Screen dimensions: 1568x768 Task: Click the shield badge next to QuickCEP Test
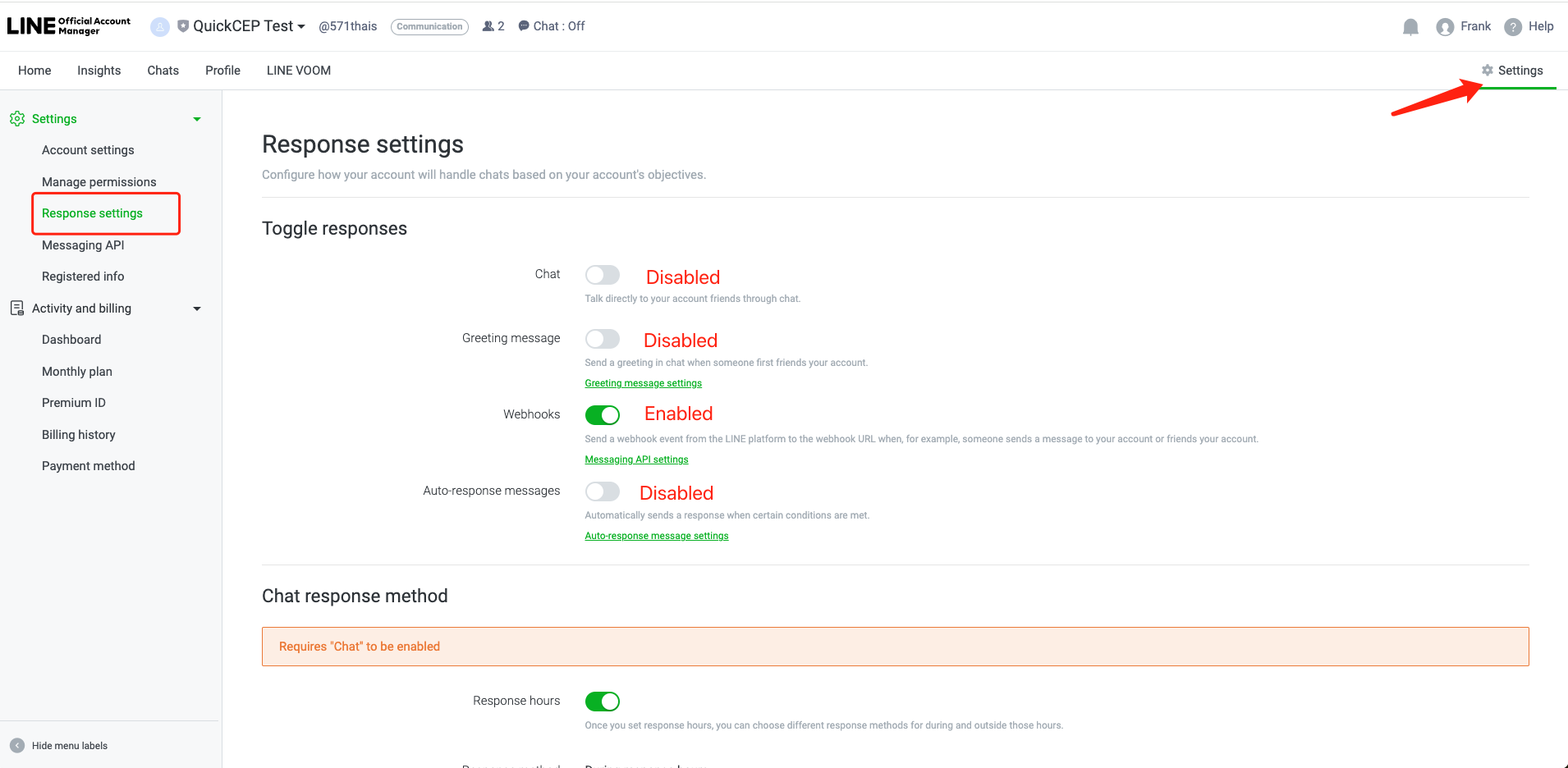(183, 26)
